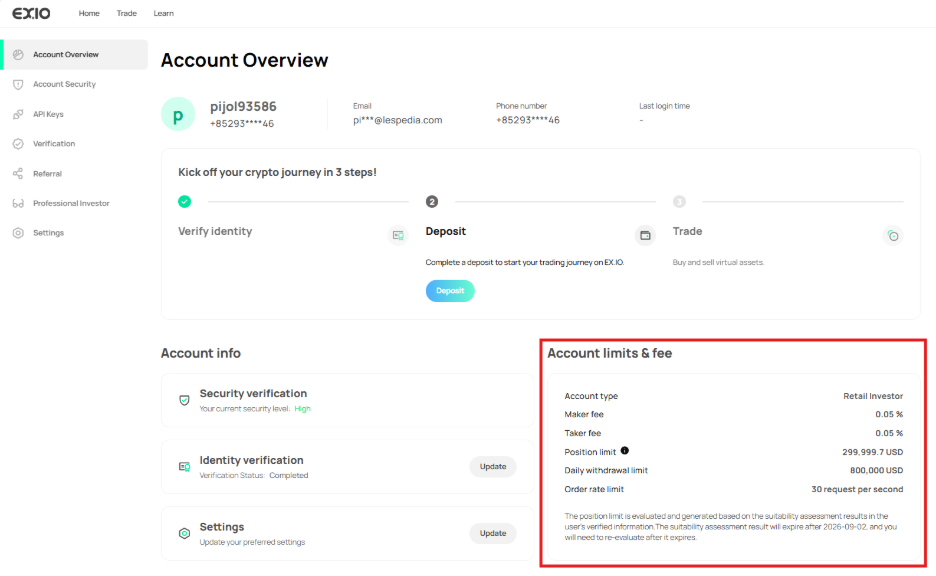Click Update button in Settings card

[x=493, y=533]
